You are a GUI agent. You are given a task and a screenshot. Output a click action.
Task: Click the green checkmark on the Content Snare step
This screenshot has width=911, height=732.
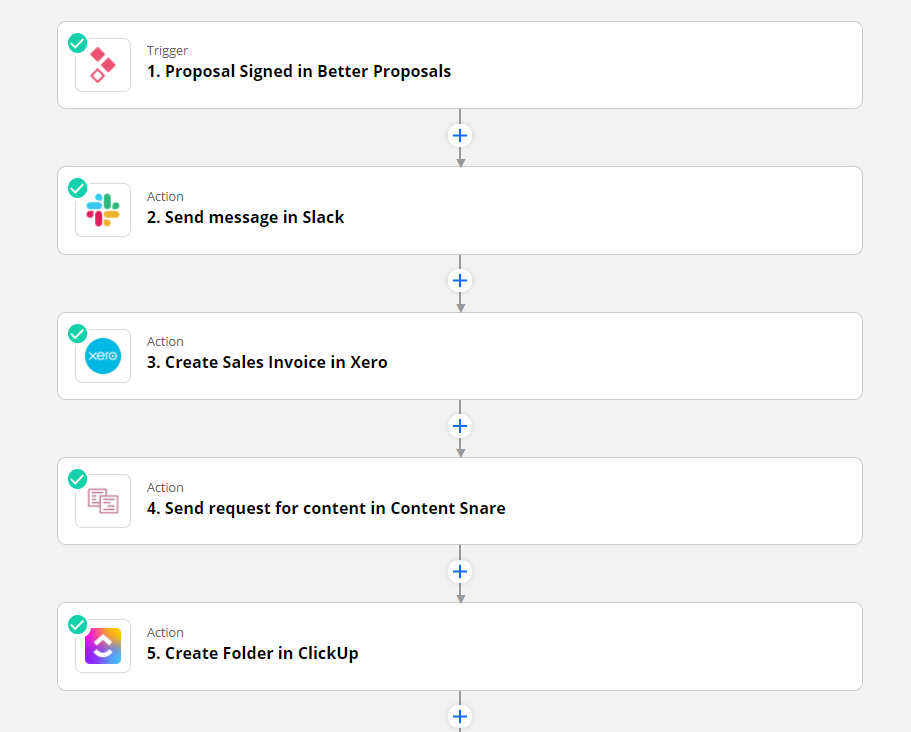[77, 479]
